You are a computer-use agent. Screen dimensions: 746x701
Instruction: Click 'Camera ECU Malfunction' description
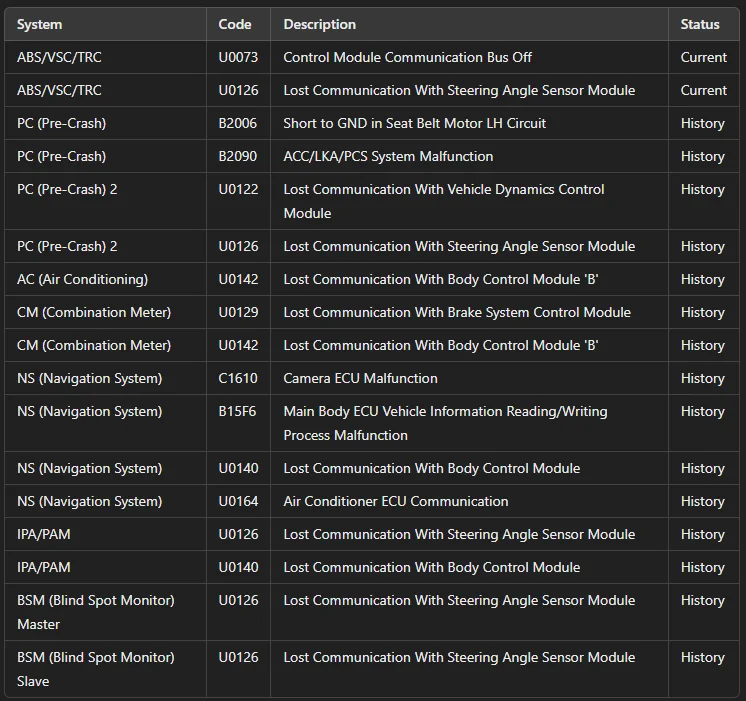(360, 378)
